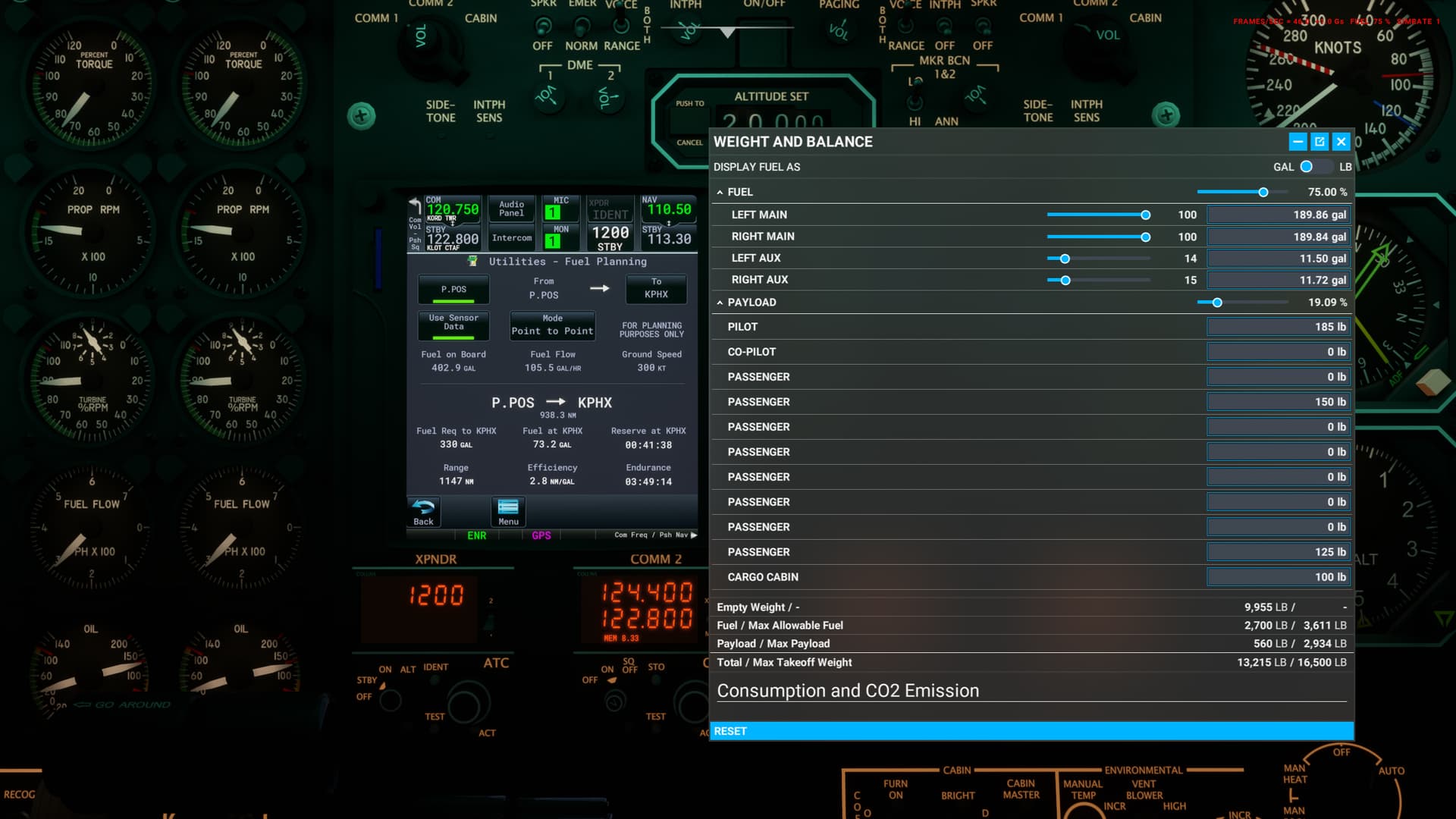Minimize the Weight and Balance panel
Screen dimensions: 1456x819
(x=1298, y=142)
